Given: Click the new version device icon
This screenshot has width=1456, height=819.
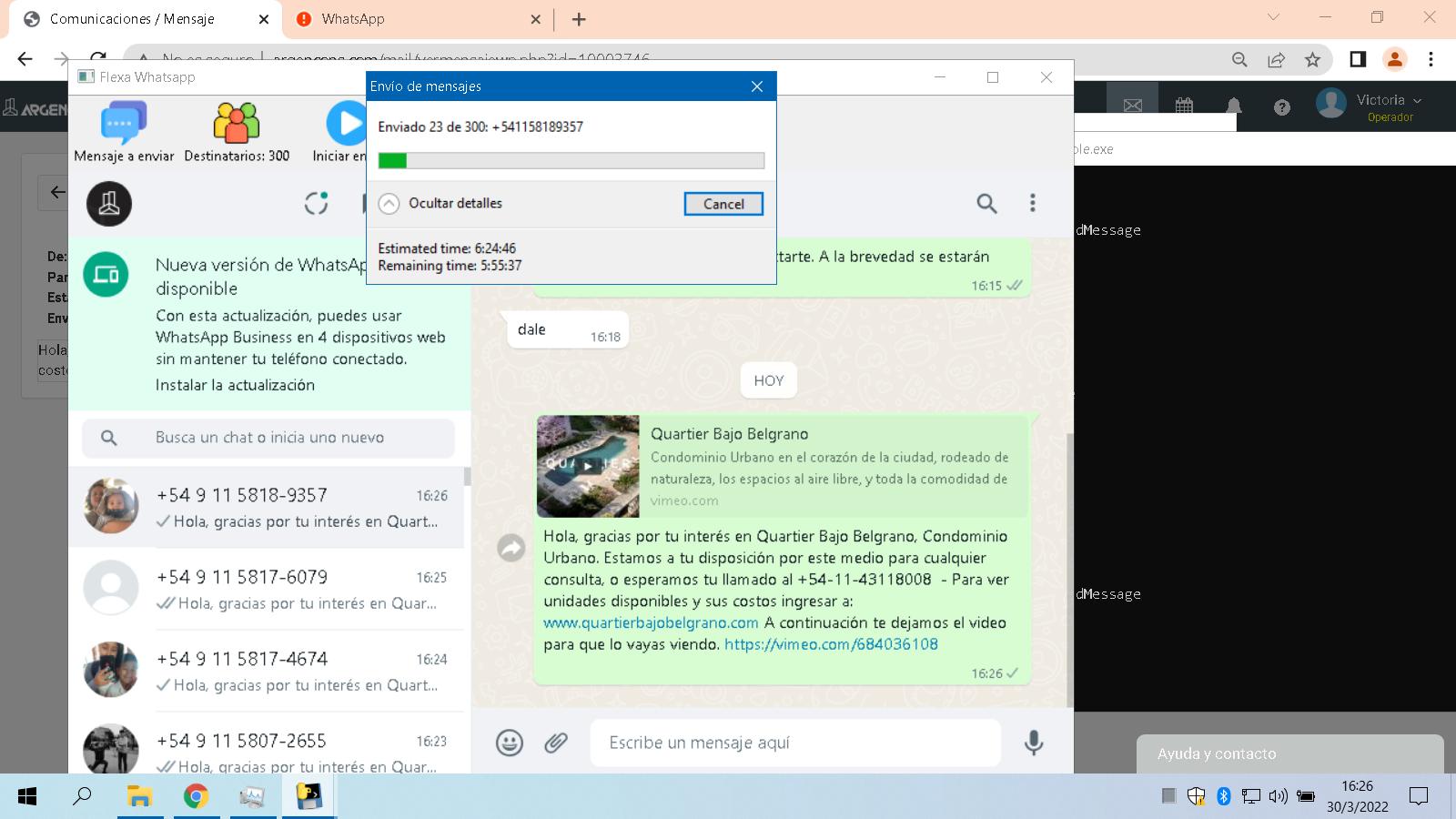Looking at the screenshot, I should pyautogui.click(x=106, y=274).
